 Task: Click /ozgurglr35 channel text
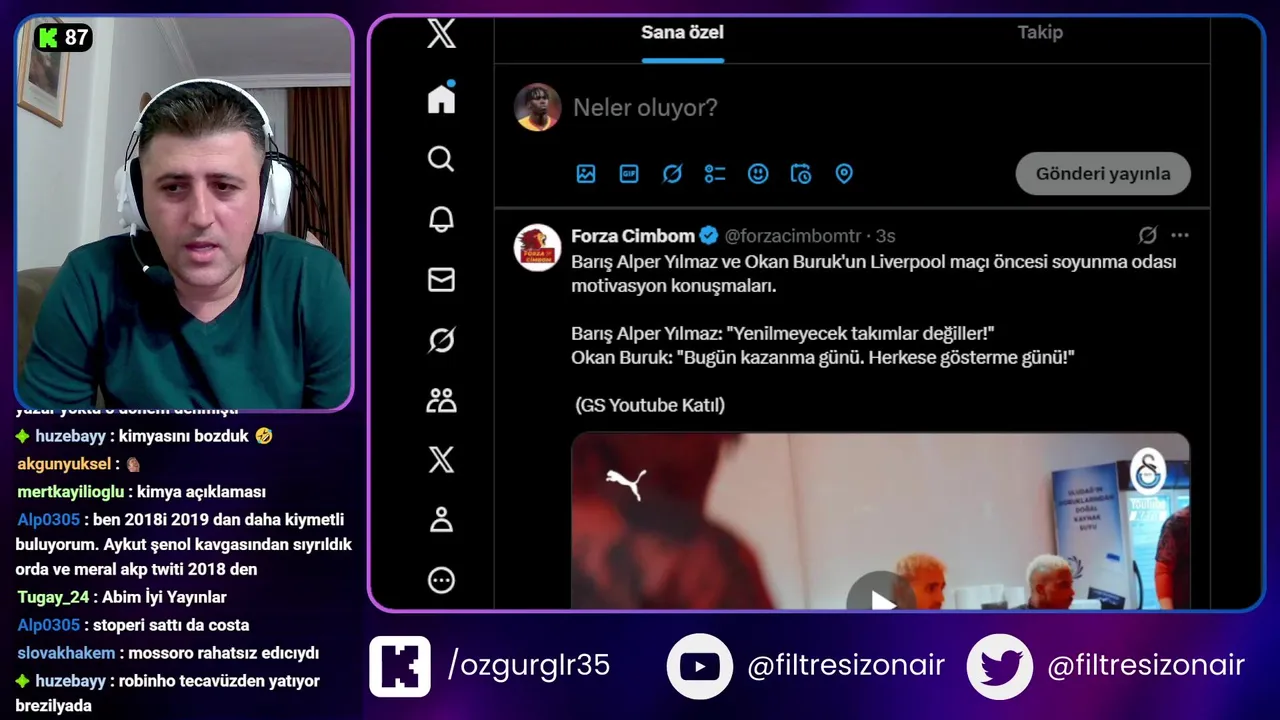pyautogui.click(x=529, y=666)
